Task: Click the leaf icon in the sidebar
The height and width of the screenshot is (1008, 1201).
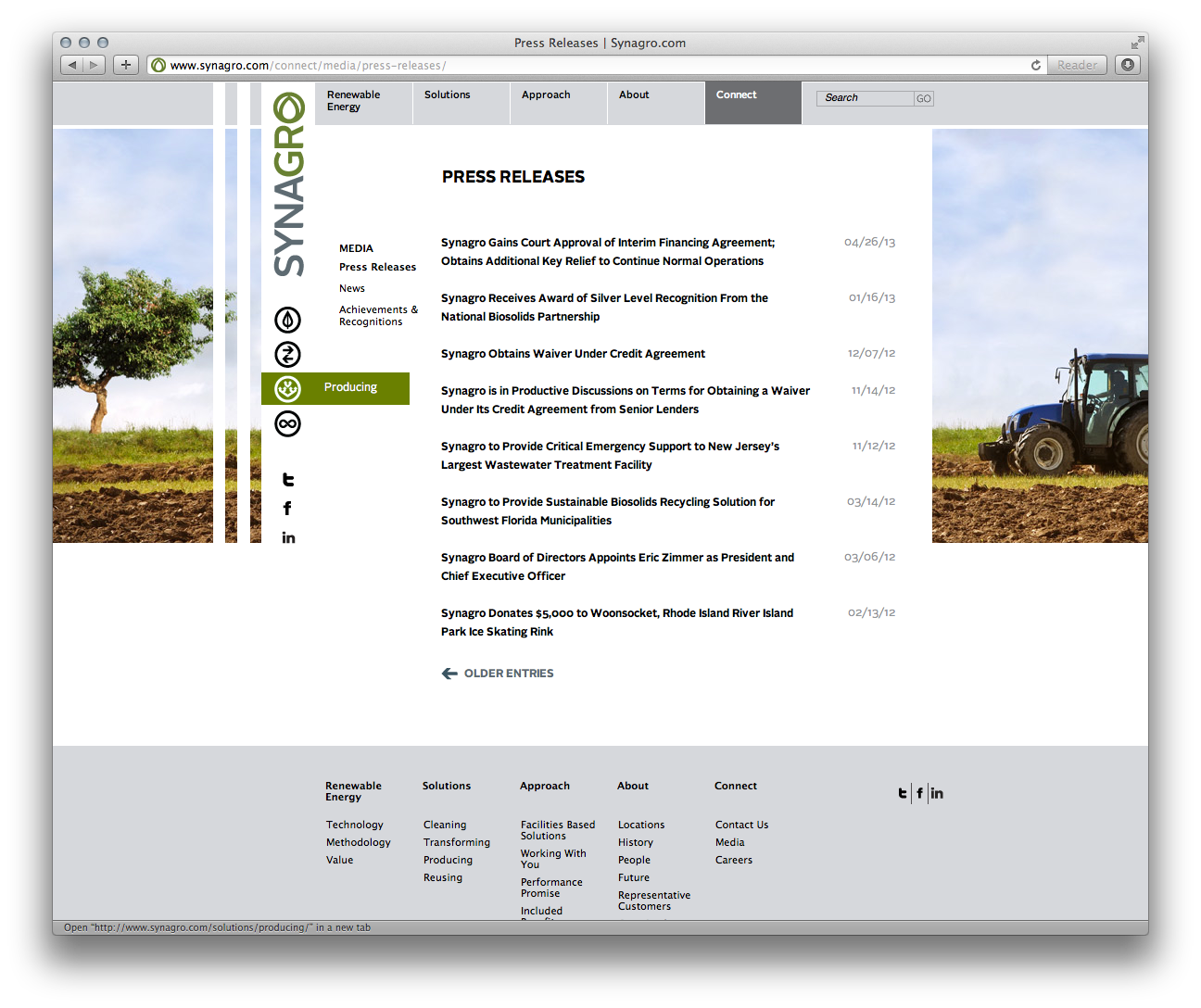Action: click(287, 320)
